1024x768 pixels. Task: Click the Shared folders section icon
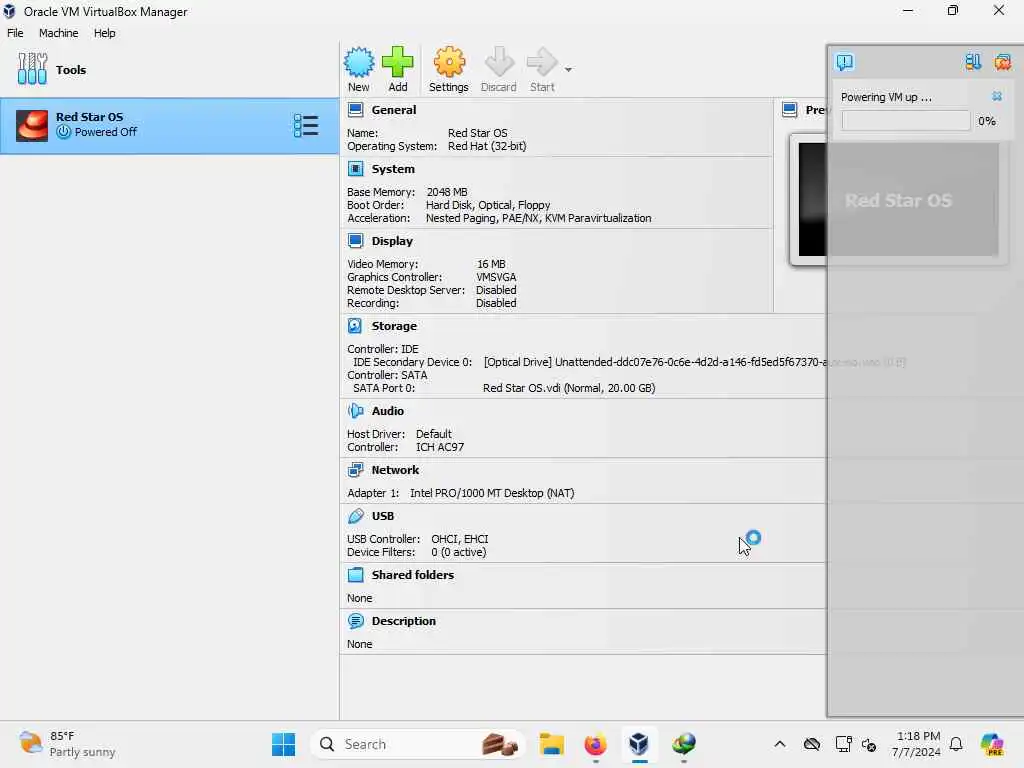tap(355, 575)
